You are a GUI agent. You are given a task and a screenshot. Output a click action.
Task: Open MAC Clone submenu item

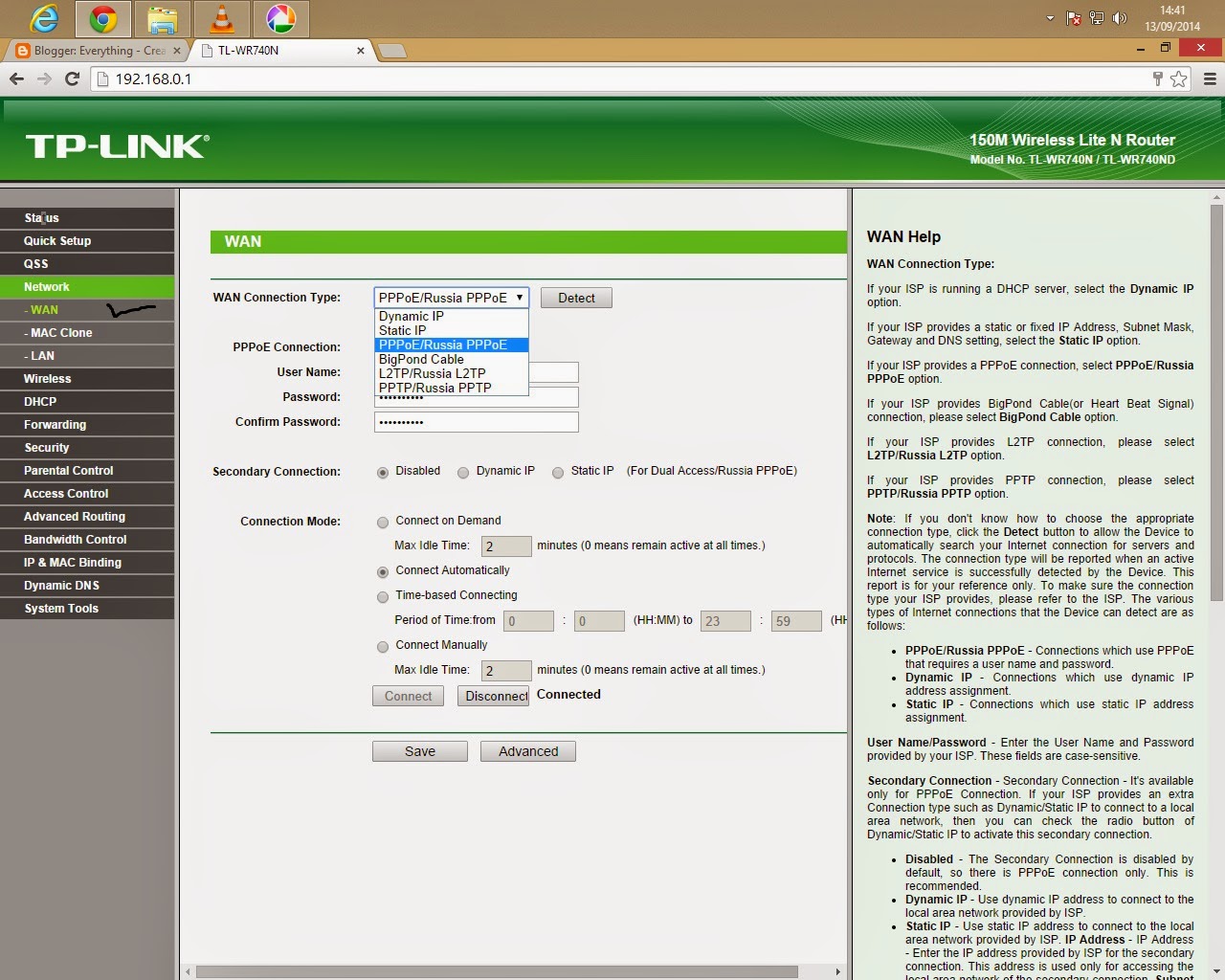(87, 333)
